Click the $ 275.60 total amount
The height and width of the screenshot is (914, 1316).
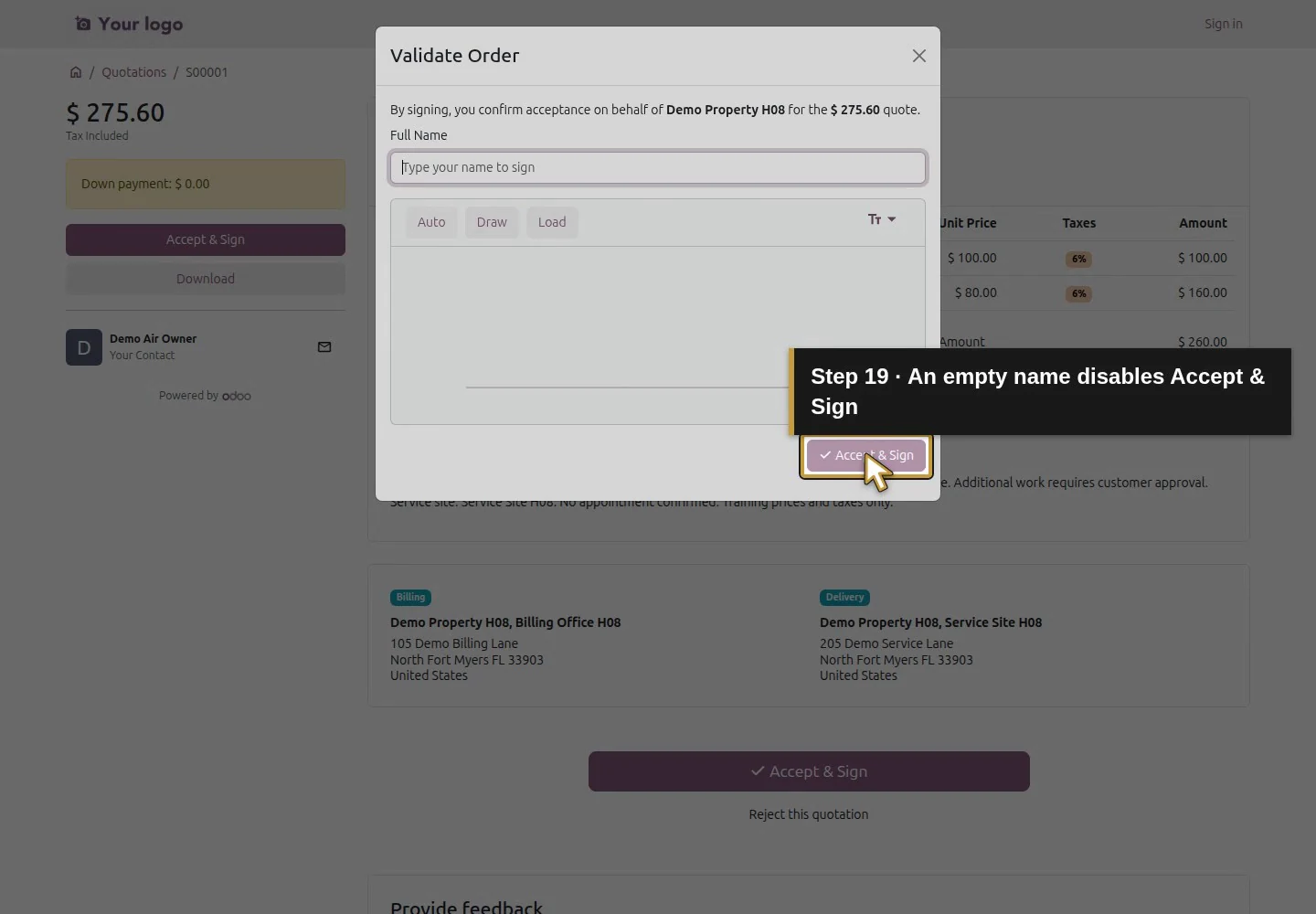point(115,112)
